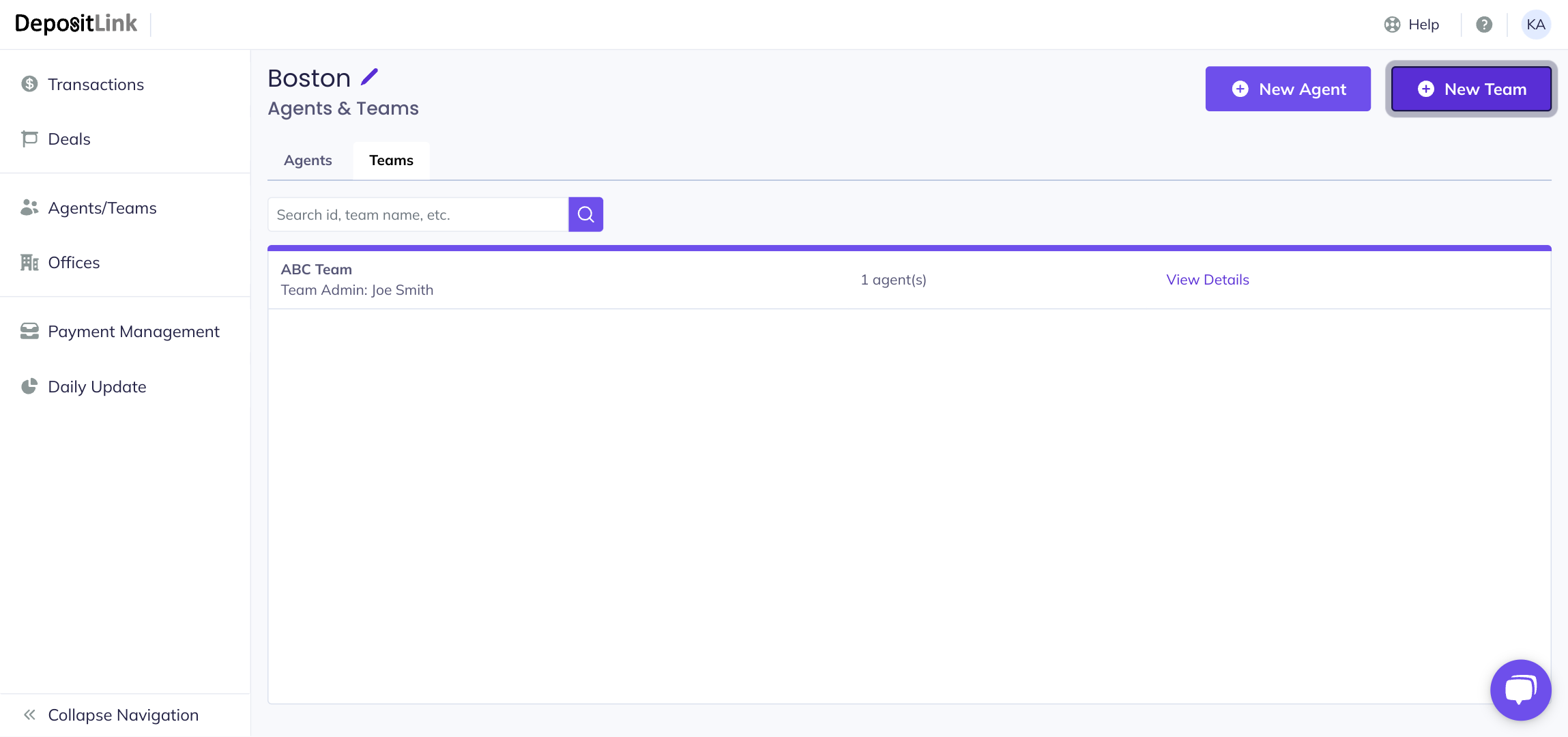Click the Transactions dollar icon
The width and height of the screenshot is (1568, 737).
coord(29,84)
